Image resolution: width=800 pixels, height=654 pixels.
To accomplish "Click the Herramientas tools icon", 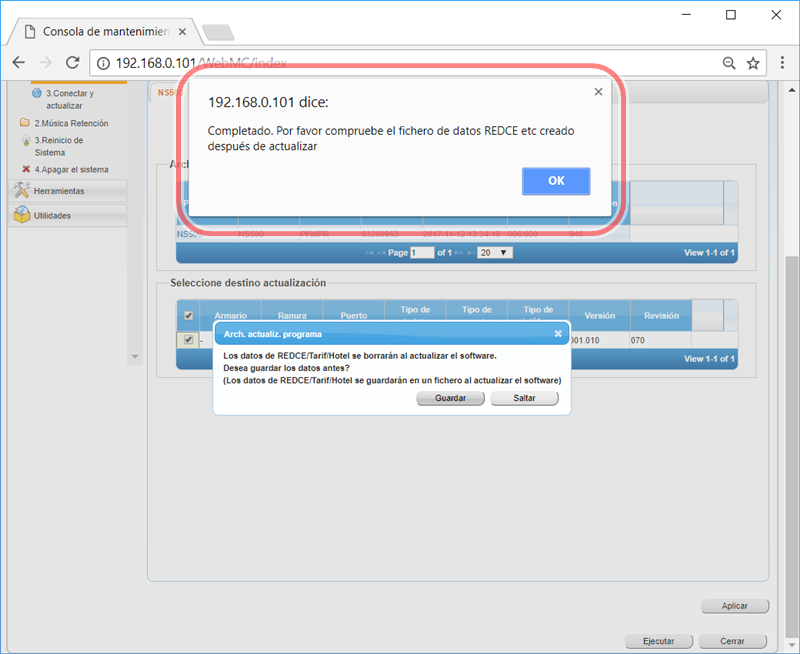I will click(x=21, y=190).
